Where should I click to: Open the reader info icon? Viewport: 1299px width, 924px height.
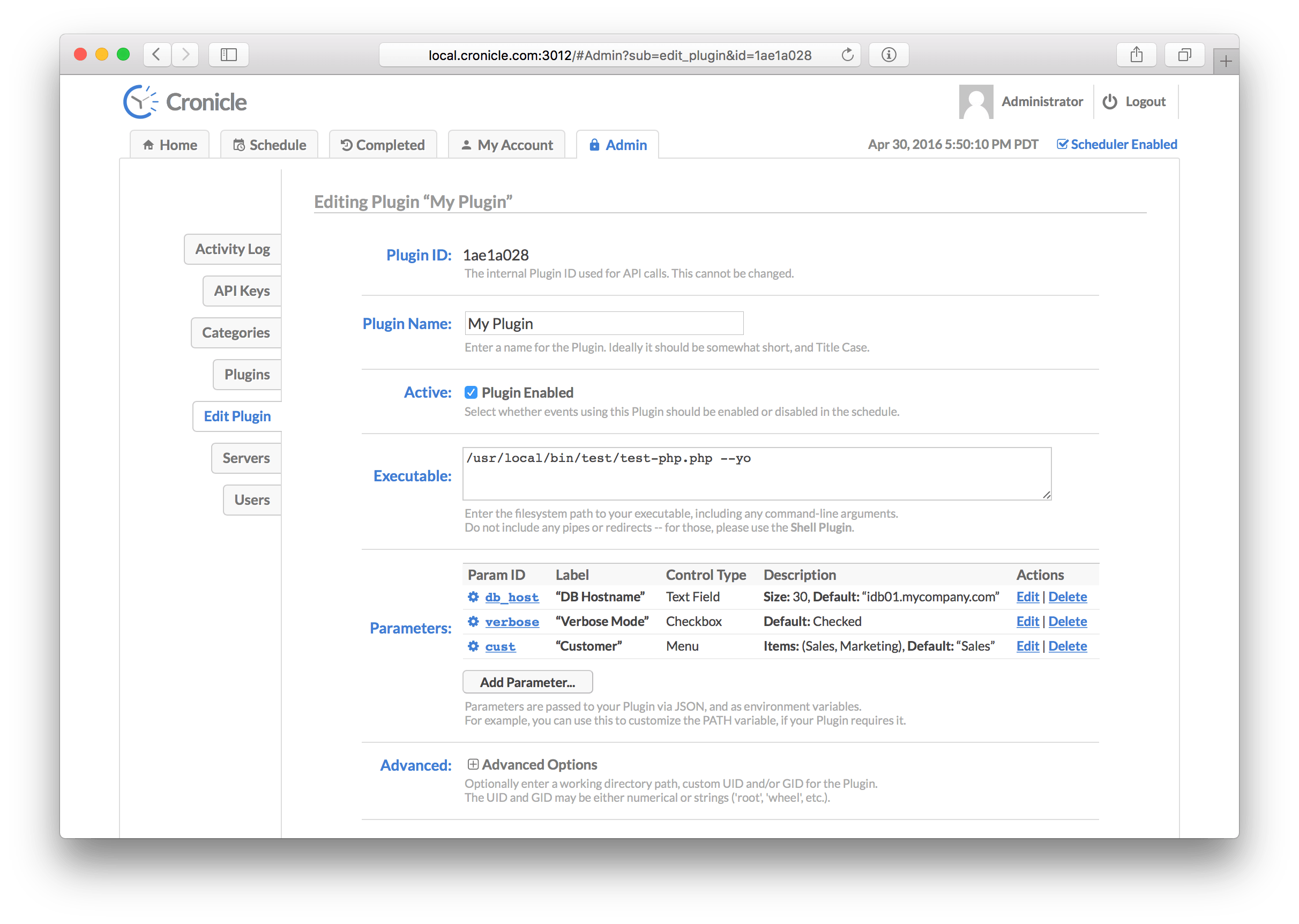pos(889,55)
